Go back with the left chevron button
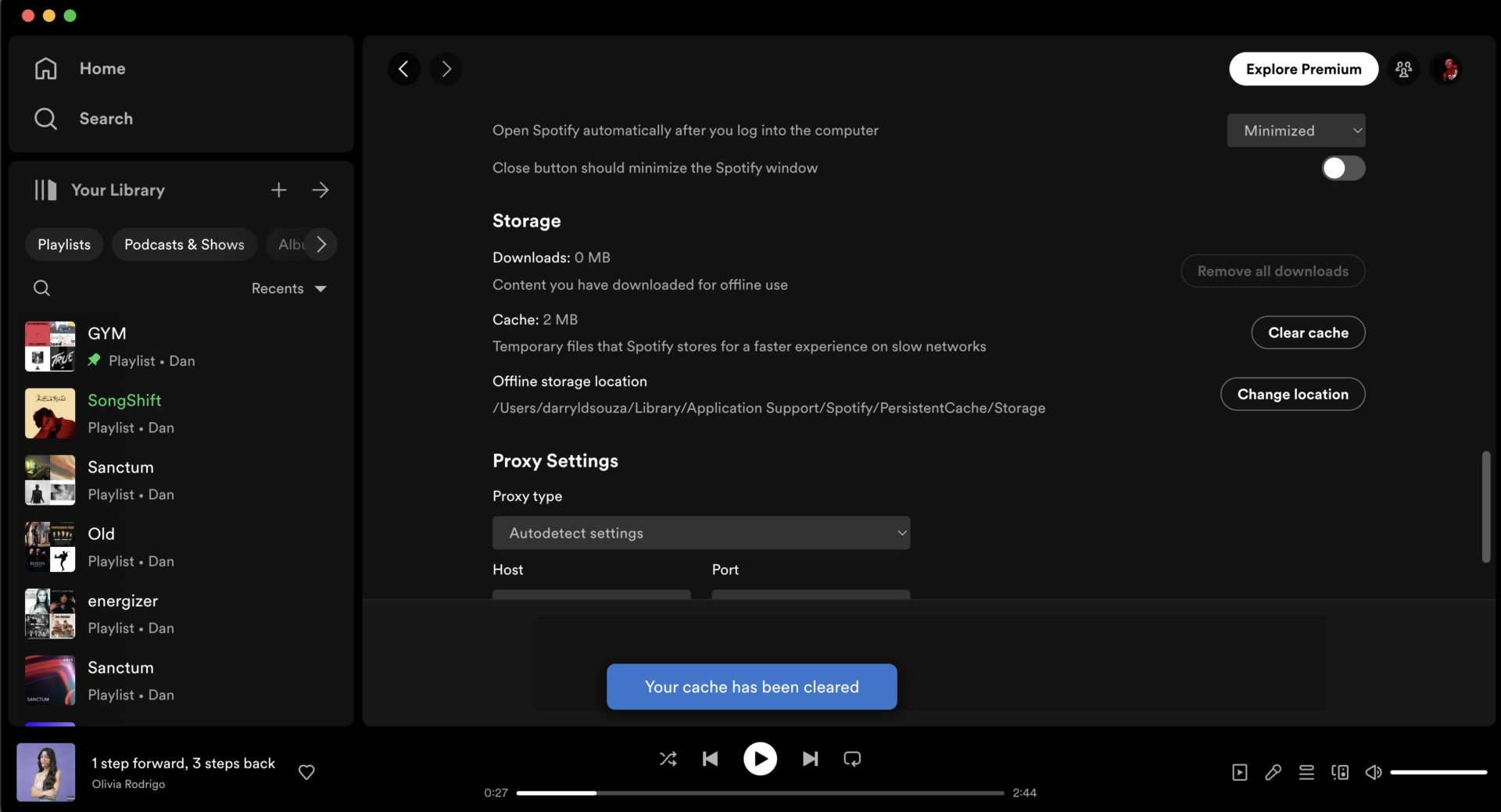Screen dimensions: 1501x812 pyautogui.click(x=404, y=69)
